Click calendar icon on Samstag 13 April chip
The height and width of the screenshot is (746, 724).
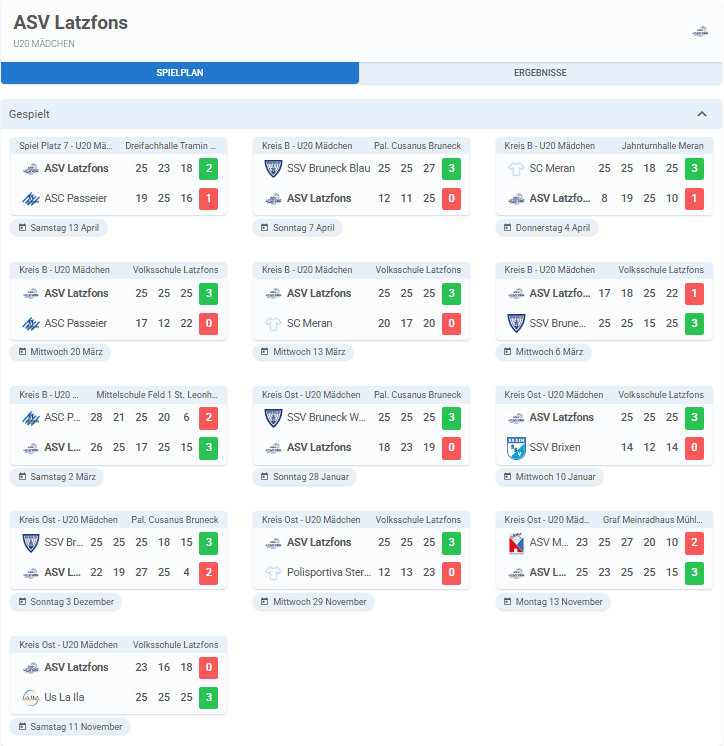click(21, 228)
